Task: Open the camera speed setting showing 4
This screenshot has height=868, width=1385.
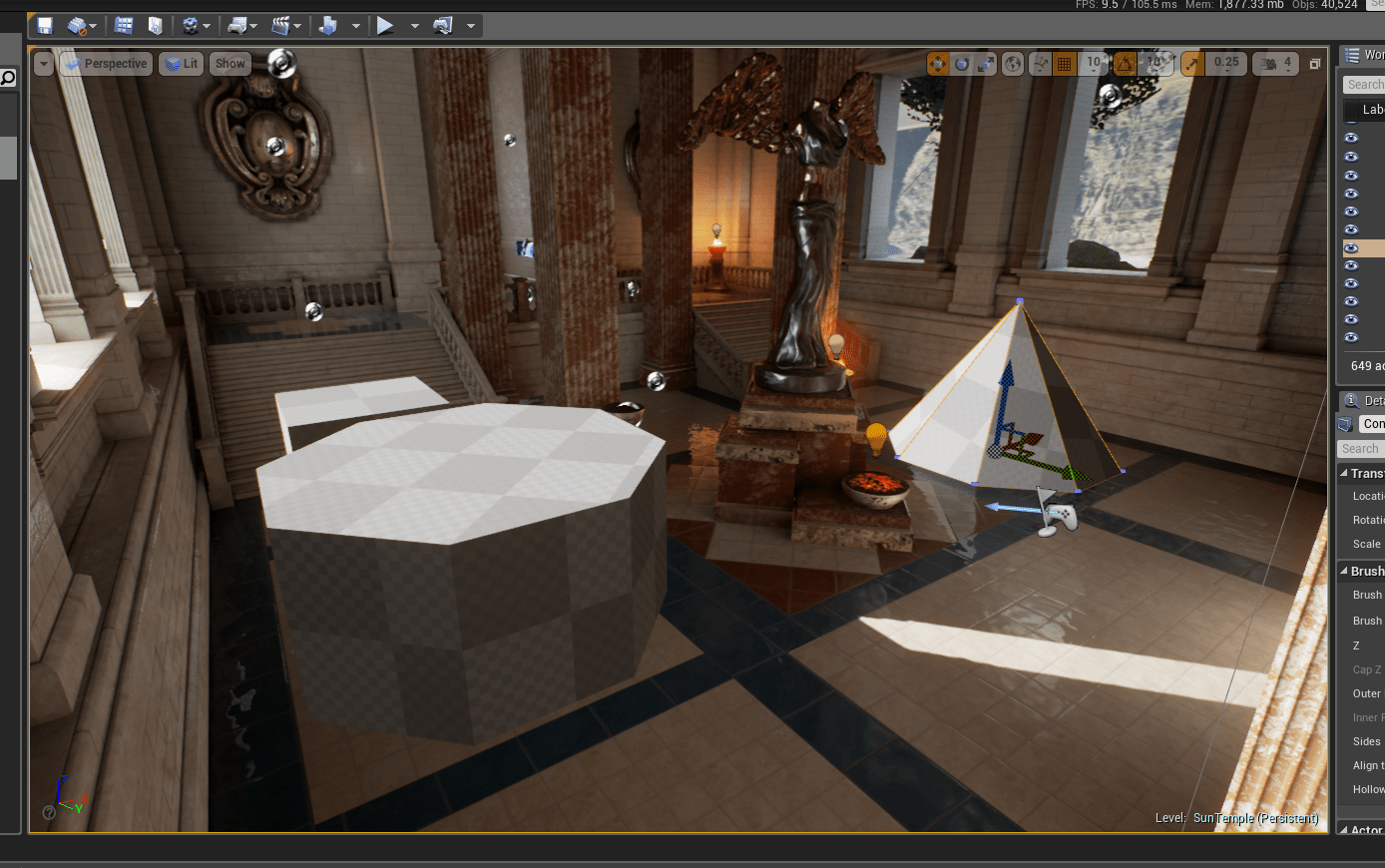Action: tap(1277, 63)
